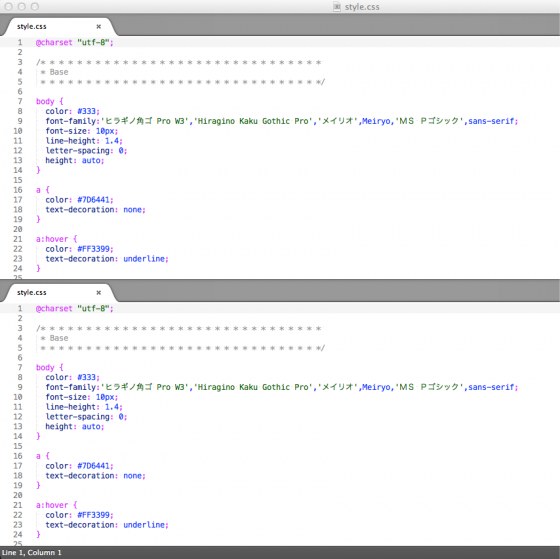Click the file icon beside window title

(x=336, y=6)
